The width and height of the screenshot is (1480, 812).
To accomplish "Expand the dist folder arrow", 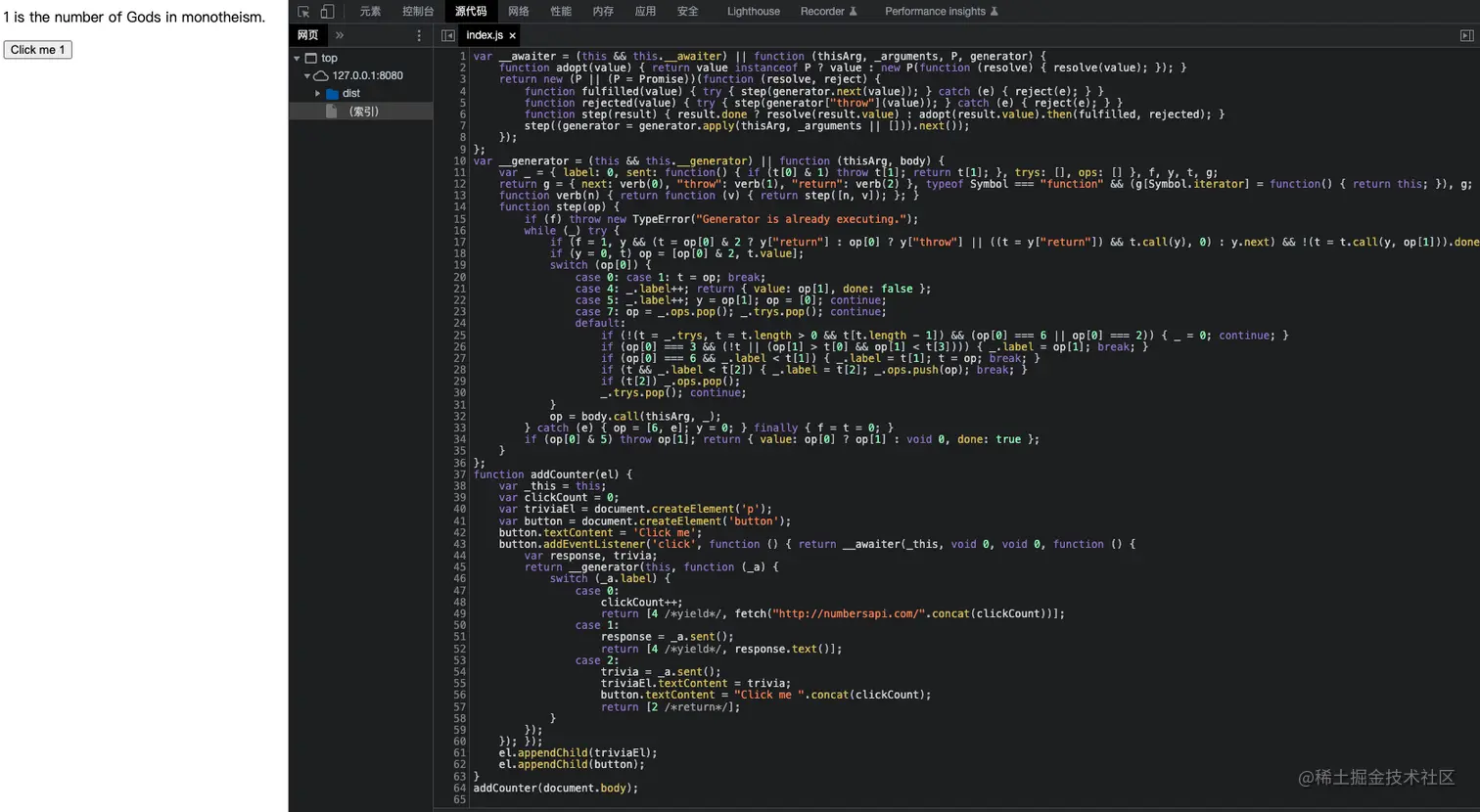I will pos(317,94).
